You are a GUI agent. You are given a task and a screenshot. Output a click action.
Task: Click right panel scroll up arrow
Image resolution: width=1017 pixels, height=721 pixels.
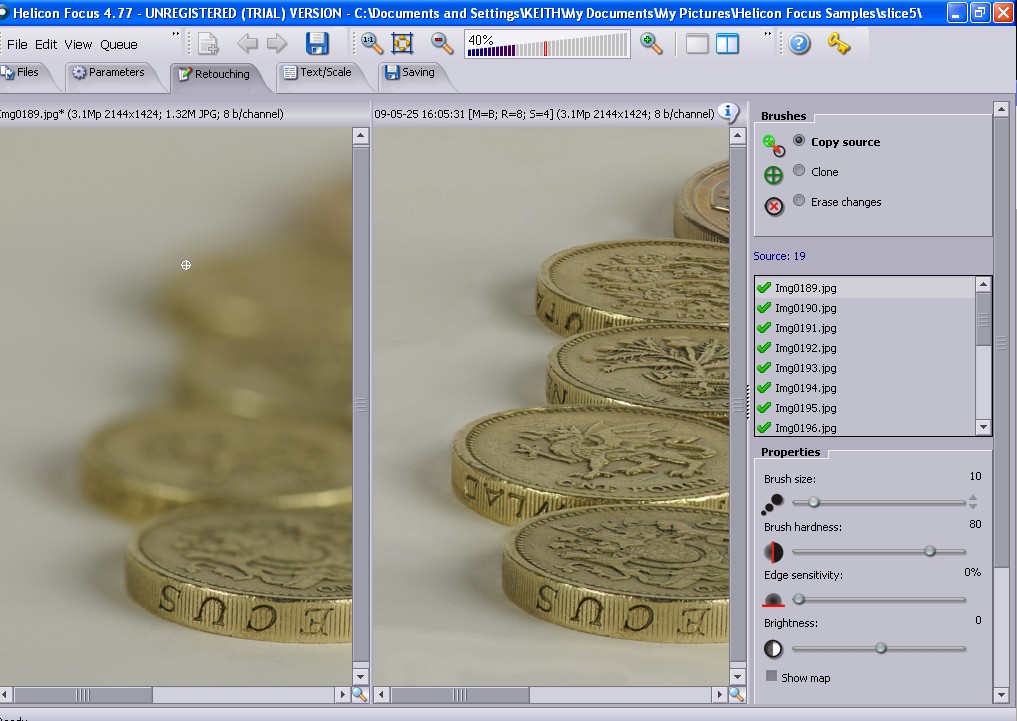1001,109
